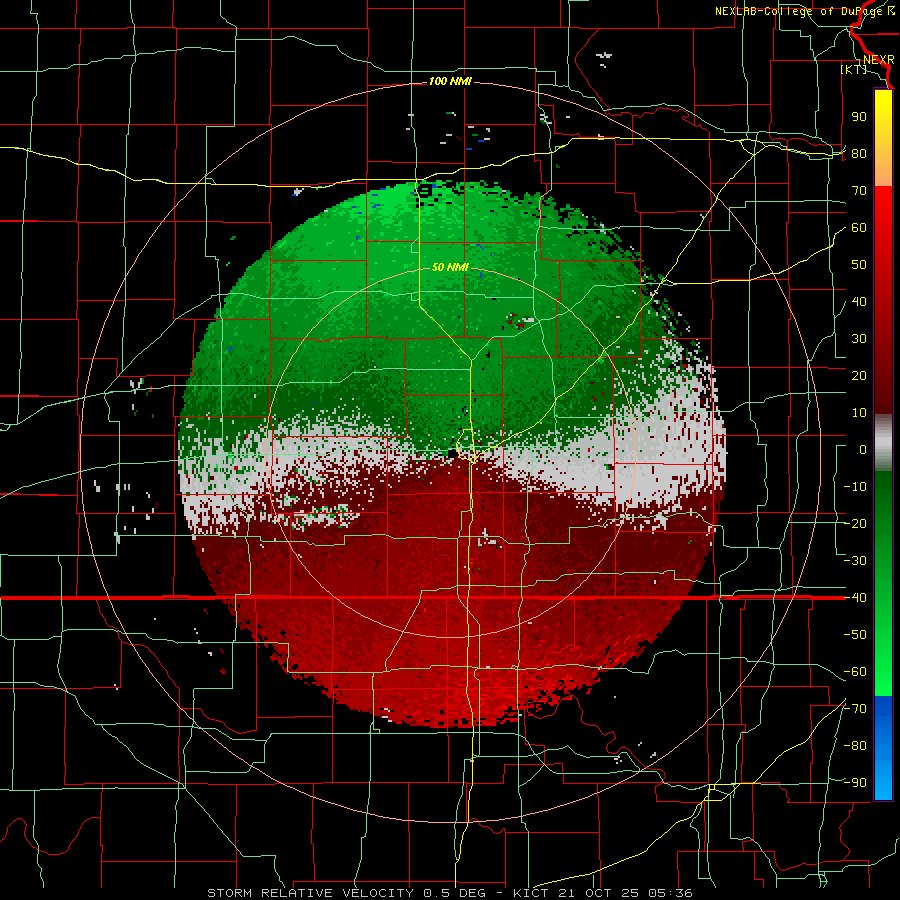This screenshot has height=900, width=900.
Task: Click the 0 value on the color scale
Action: tap(863, 450)
